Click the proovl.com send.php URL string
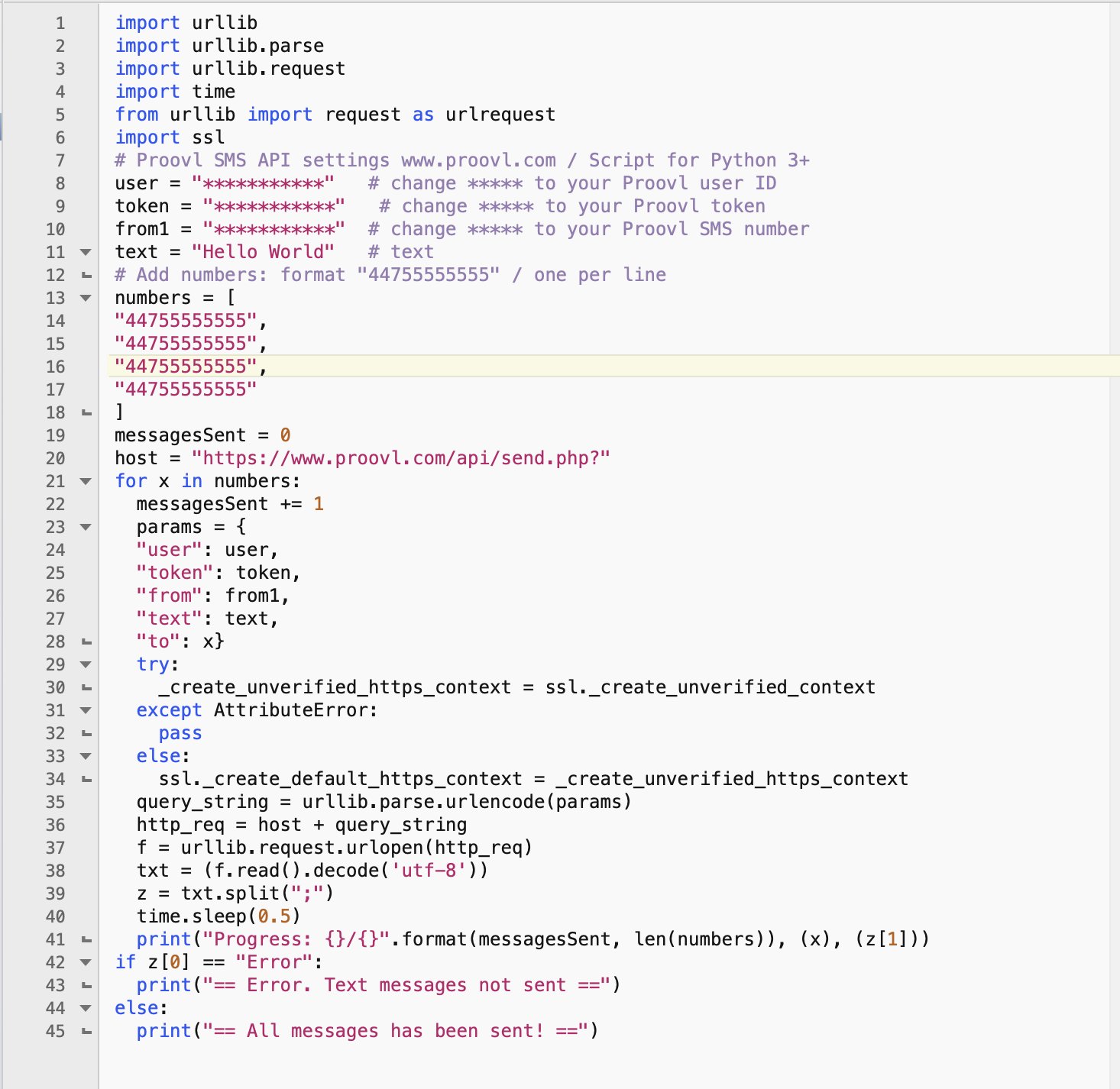 tap(400, 458)
